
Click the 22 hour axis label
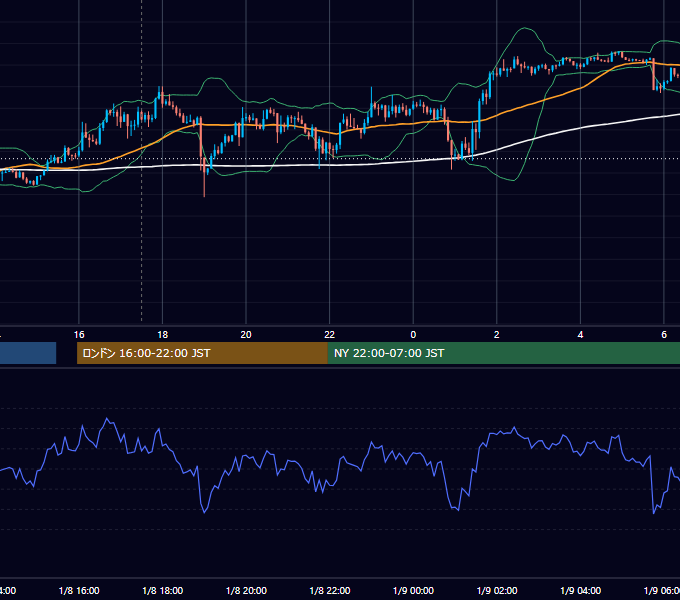click(x=330, y=335)
